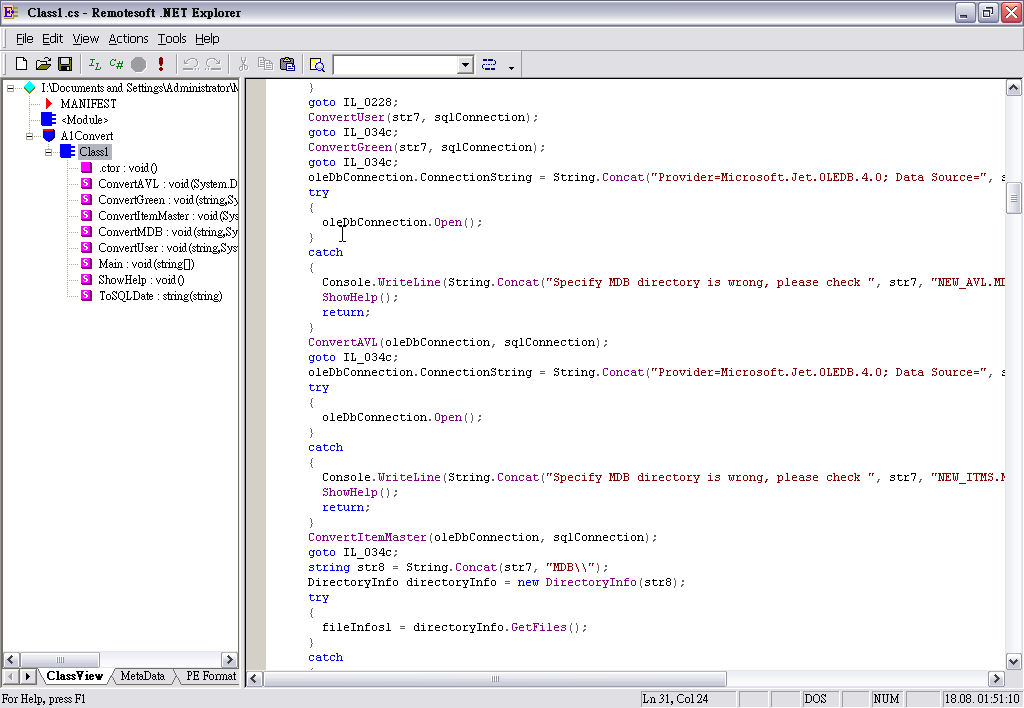Click the Redo toolbar icon
Screen dimensions: 1024x708
213,64
